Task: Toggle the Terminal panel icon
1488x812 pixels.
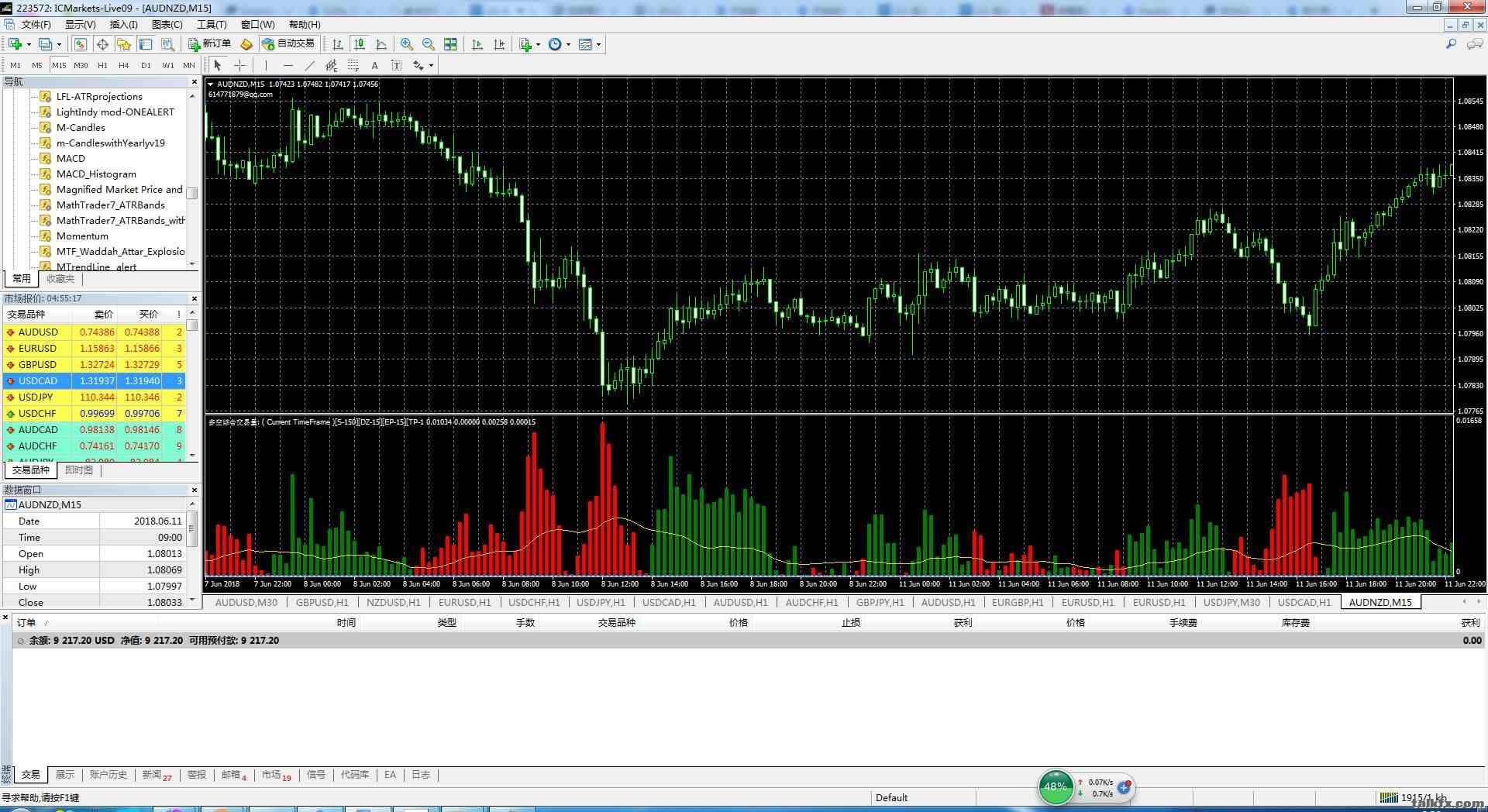Action: click(x=145, y=44)
